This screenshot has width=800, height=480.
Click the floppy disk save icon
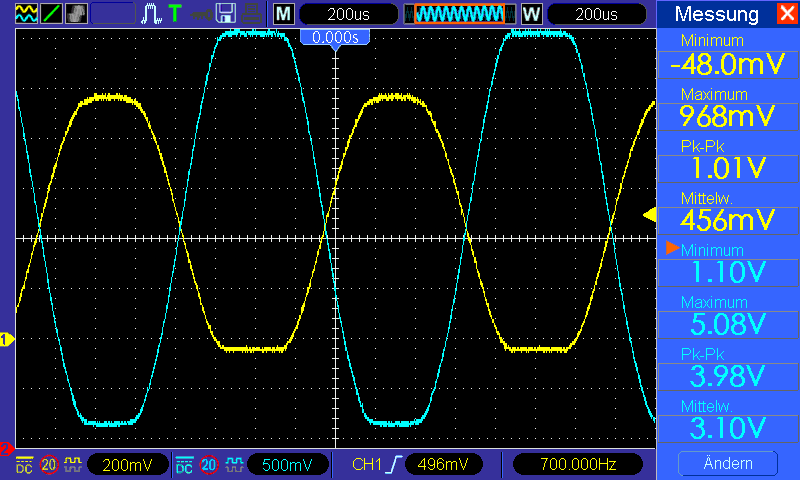(226, 14)
